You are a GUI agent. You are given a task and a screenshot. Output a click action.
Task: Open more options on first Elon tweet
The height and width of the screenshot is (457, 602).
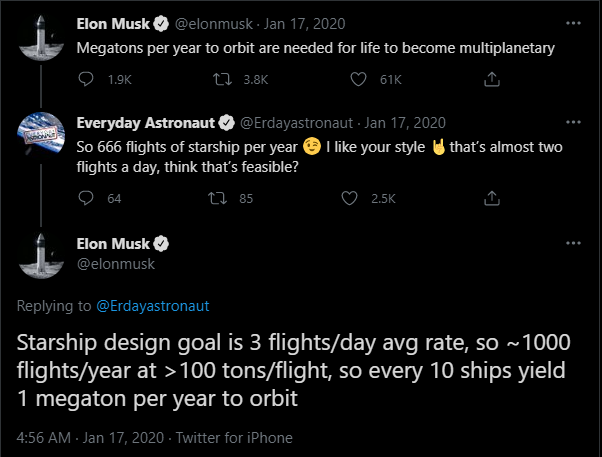(x=573, y=22)
